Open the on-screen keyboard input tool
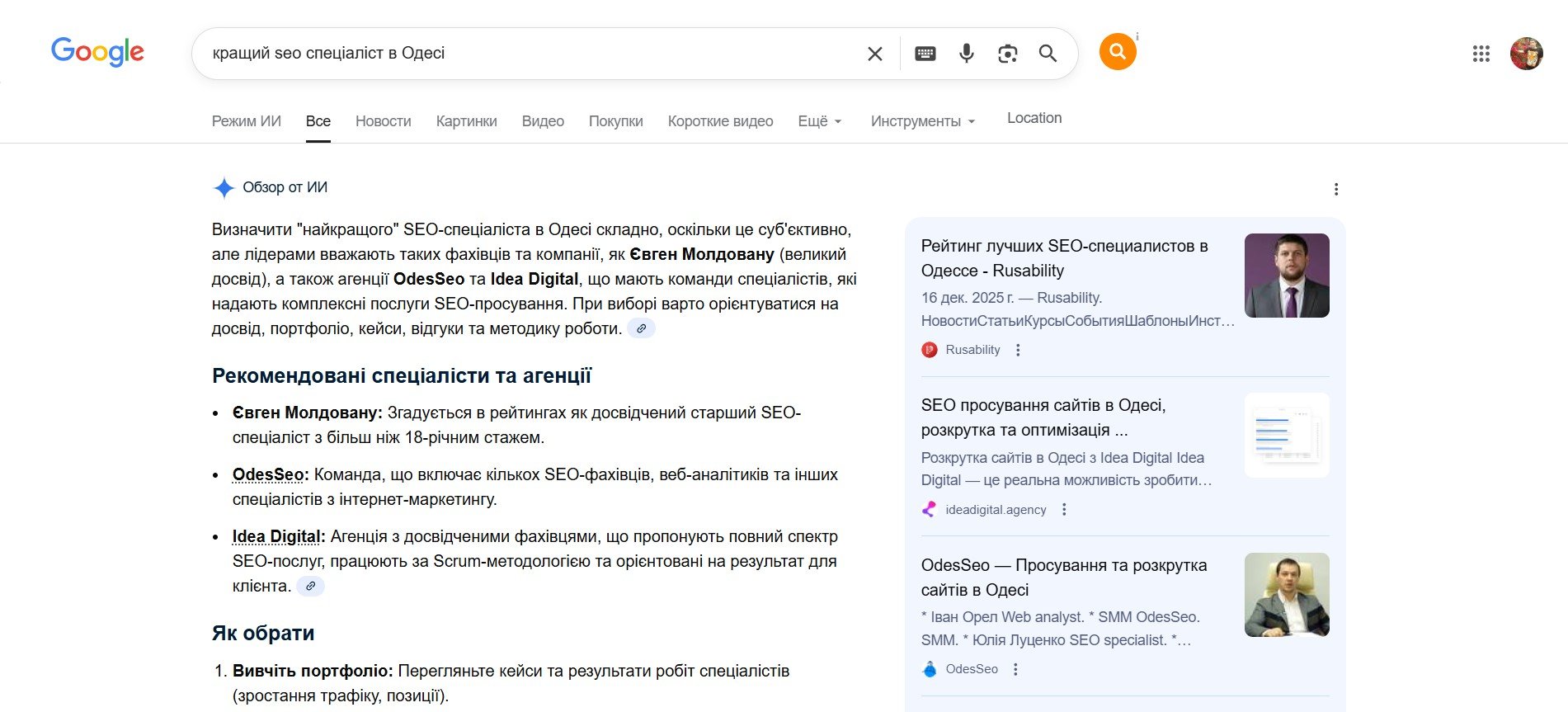The width and height of the screenshot is (1568, 712). [x=925, y=54]
